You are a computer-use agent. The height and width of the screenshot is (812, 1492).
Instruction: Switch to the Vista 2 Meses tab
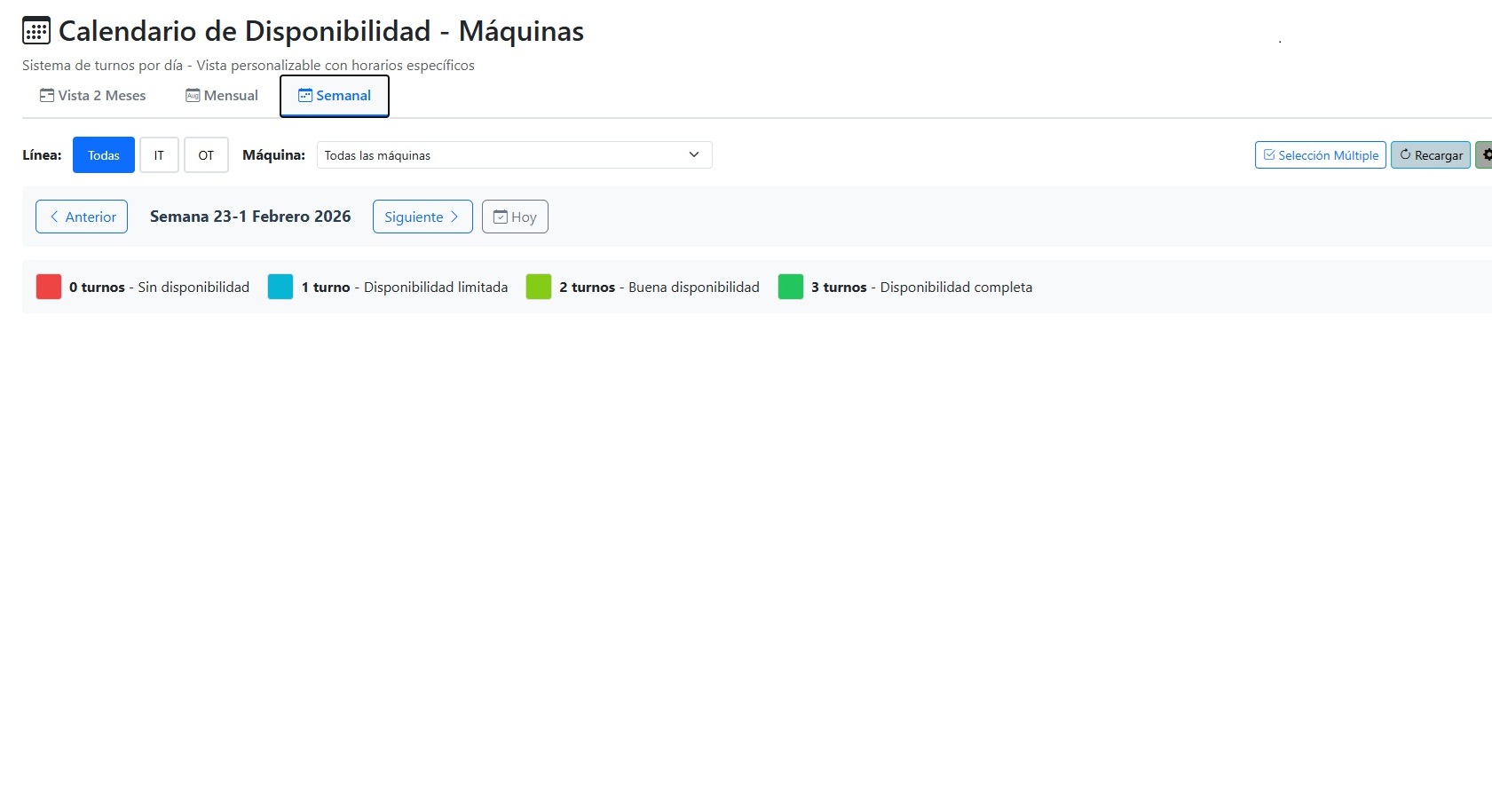pyautogui.click(x=92, y=94)
